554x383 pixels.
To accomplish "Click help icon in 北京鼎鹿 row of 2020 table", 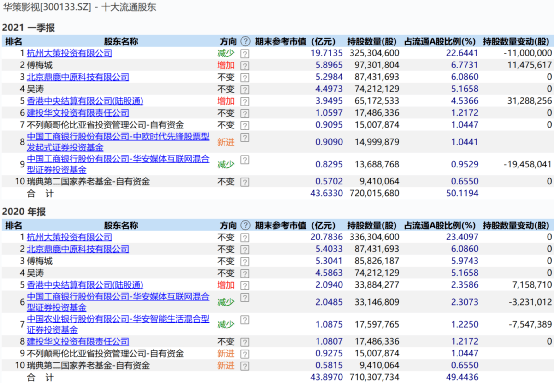I will click(x=244, y=250).
